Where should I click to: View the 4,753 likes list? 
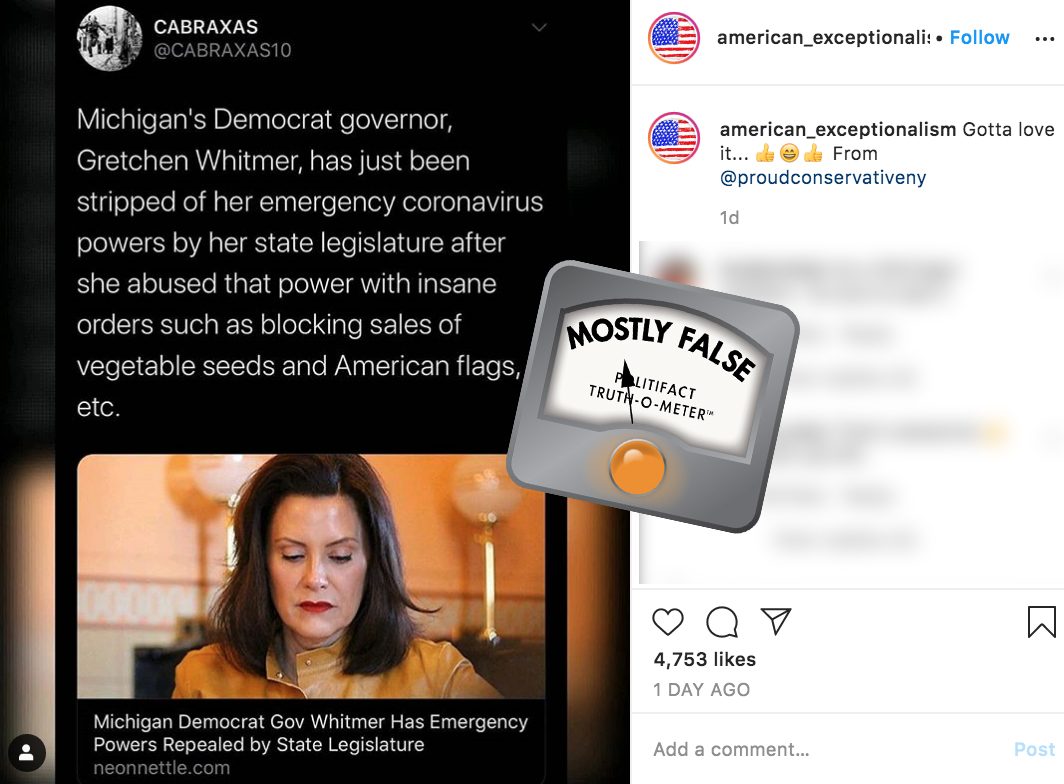pyautogui.click(x=704, y=659)
